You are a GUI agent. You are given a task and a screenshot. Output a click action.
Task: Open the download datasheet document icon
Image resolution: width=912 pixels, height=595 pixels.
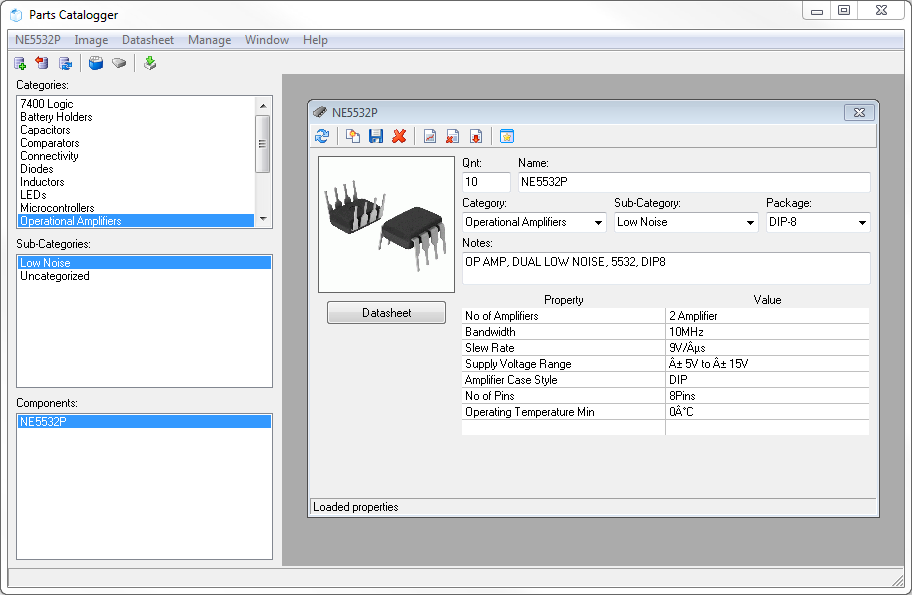(477, 136)
